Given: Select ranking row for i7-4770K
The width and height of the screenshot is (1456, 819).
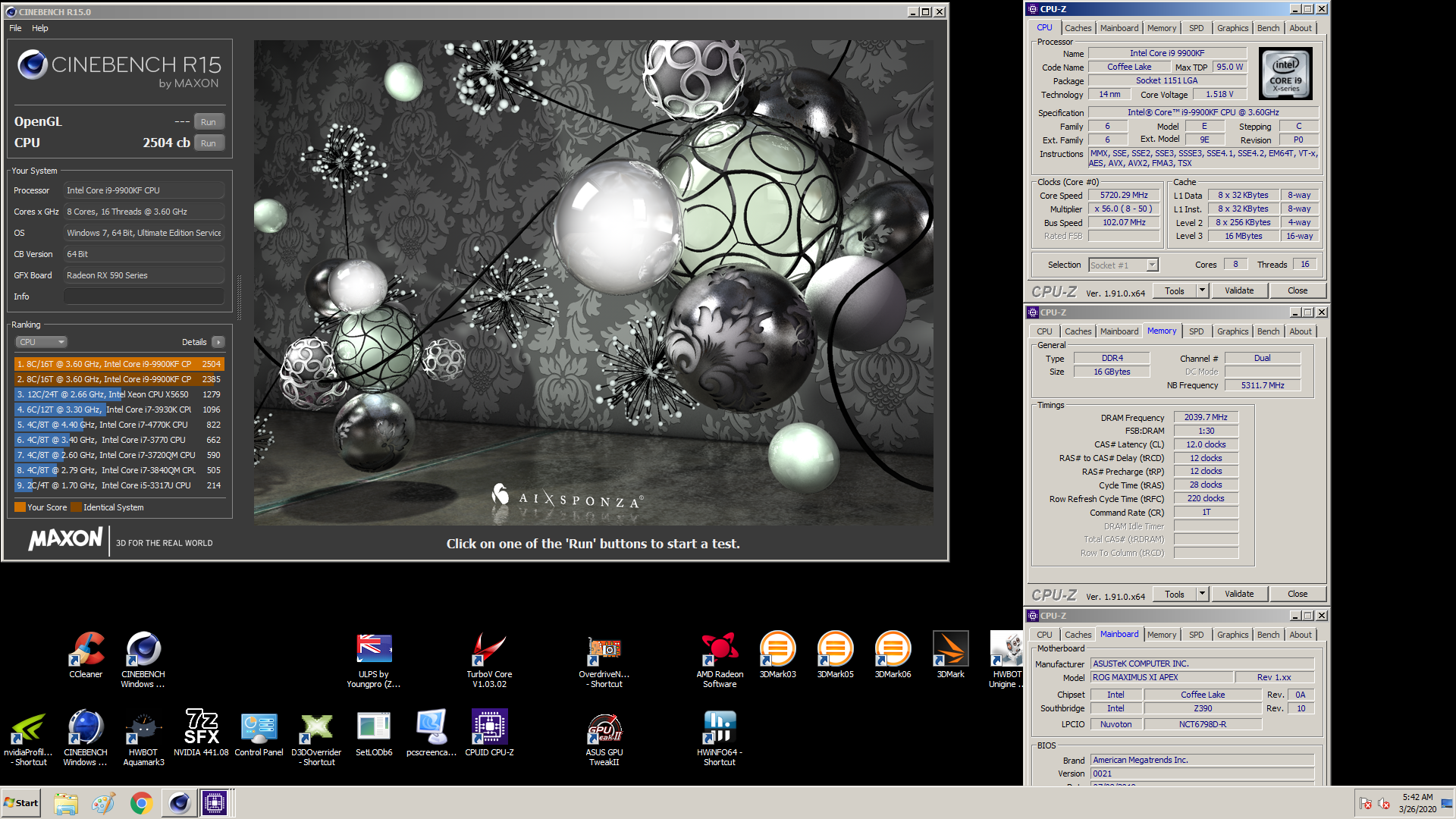Looking at the screenshot, I should pos(119,425).
